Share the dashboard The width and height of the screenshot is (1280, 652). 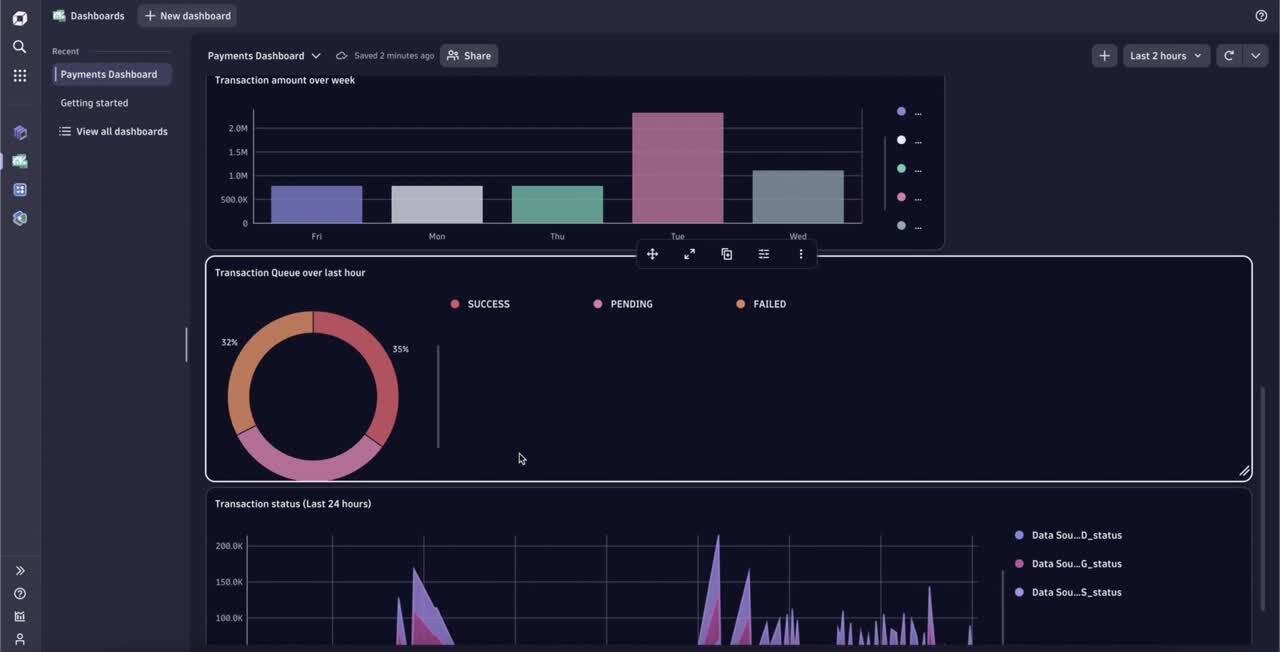469,56
